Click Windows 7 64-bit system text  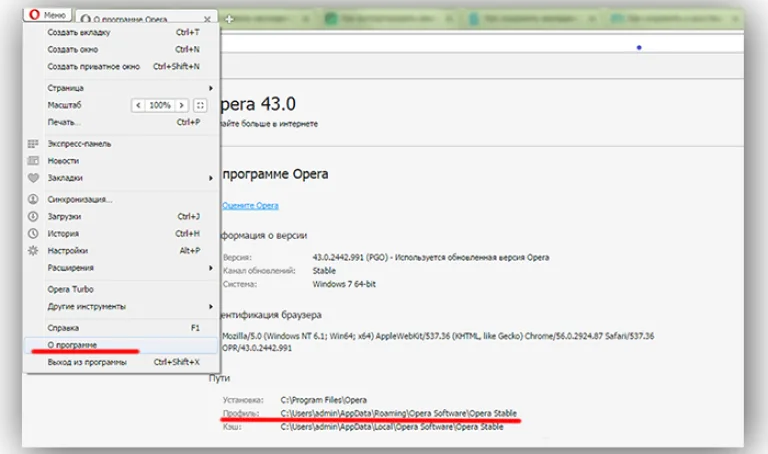click(344, 284)
